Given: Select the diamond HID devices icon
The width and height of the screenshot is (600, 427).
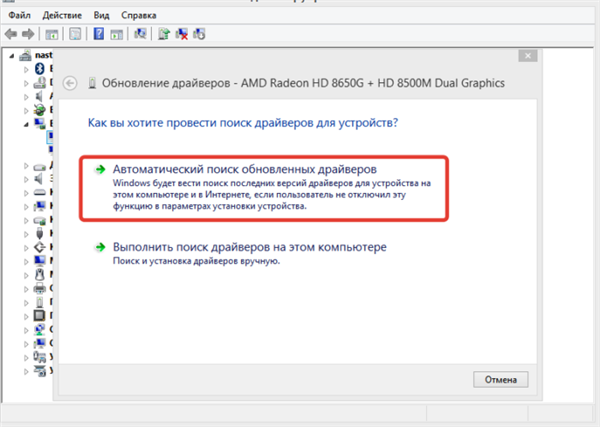Looking at the screenshot, I should point(39,247).
